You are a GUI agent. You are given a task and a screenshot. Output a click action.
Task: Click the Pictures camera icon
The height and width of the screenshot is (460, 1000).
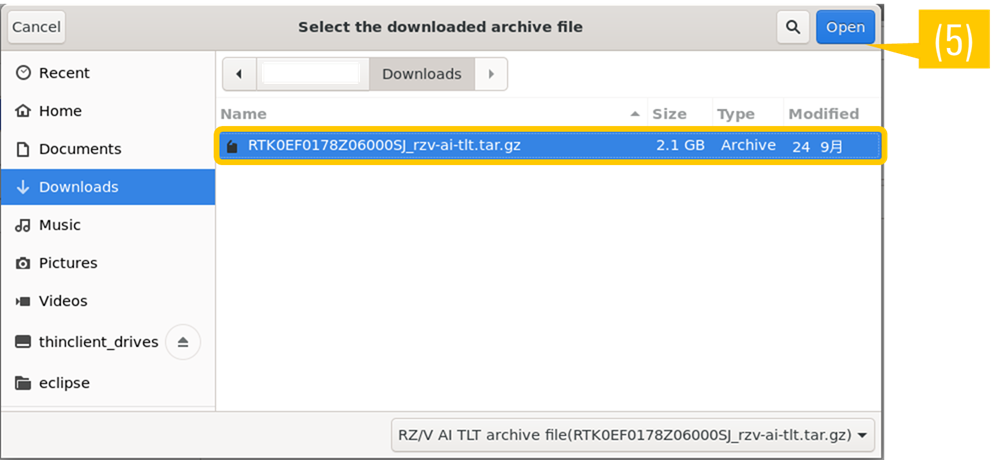coord(23,263)
